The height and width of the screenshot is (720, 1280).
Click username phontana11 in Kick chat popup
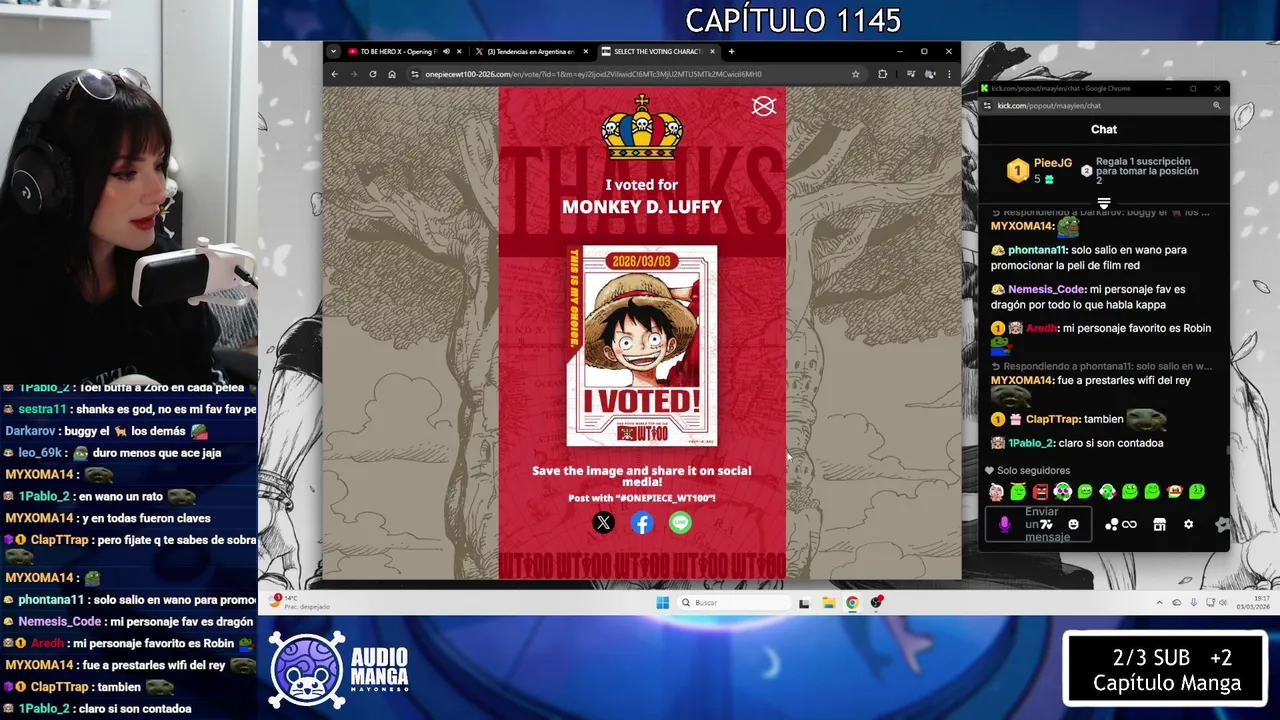(x=1037, y=250)
